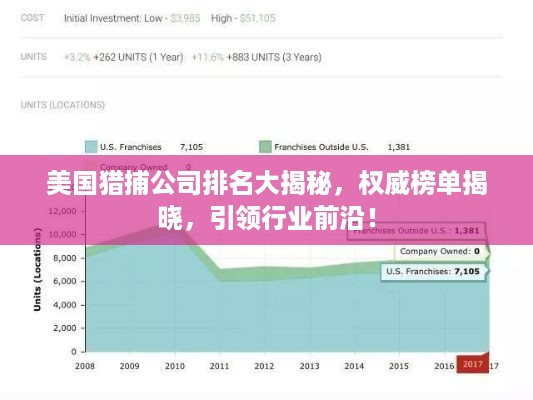
Task: Click the Company Owned legend label
Action: (134, 167)
